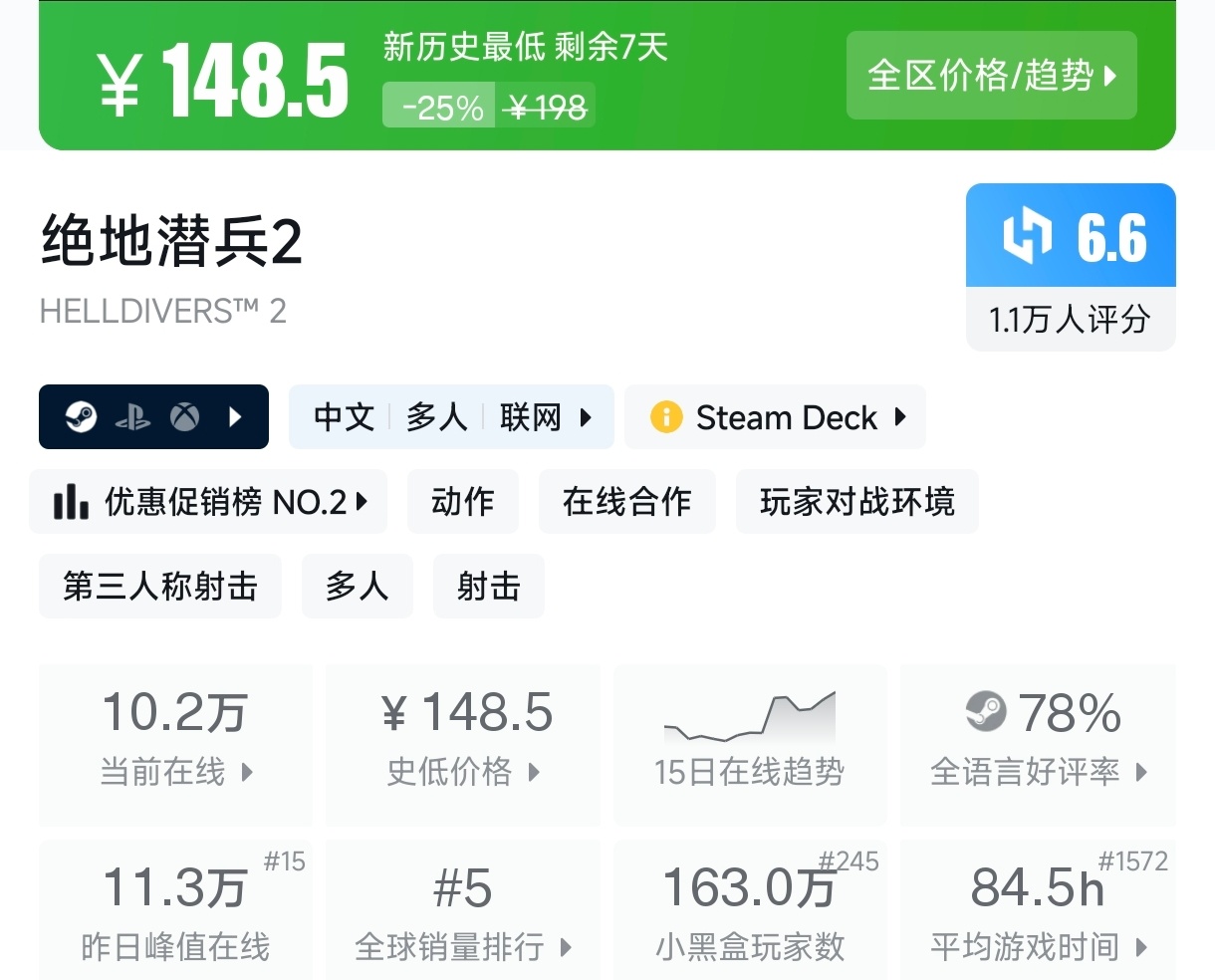
Task: Open 玩家对战环境 tag
Action: click(856, 502)
